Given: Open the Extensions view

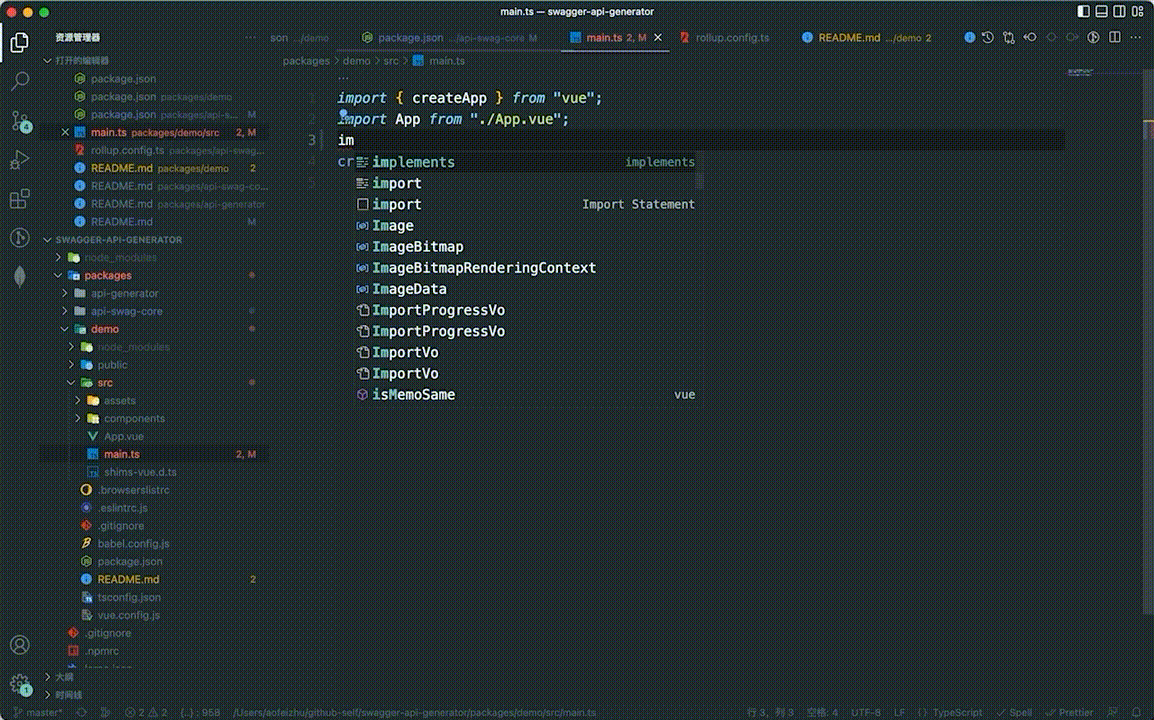Looking at the screenshot, I should point(20,199).
